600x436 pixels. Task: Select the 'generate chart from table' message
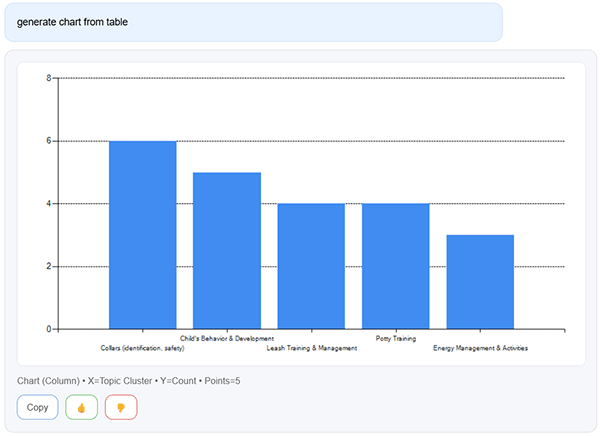pos(253,22)
